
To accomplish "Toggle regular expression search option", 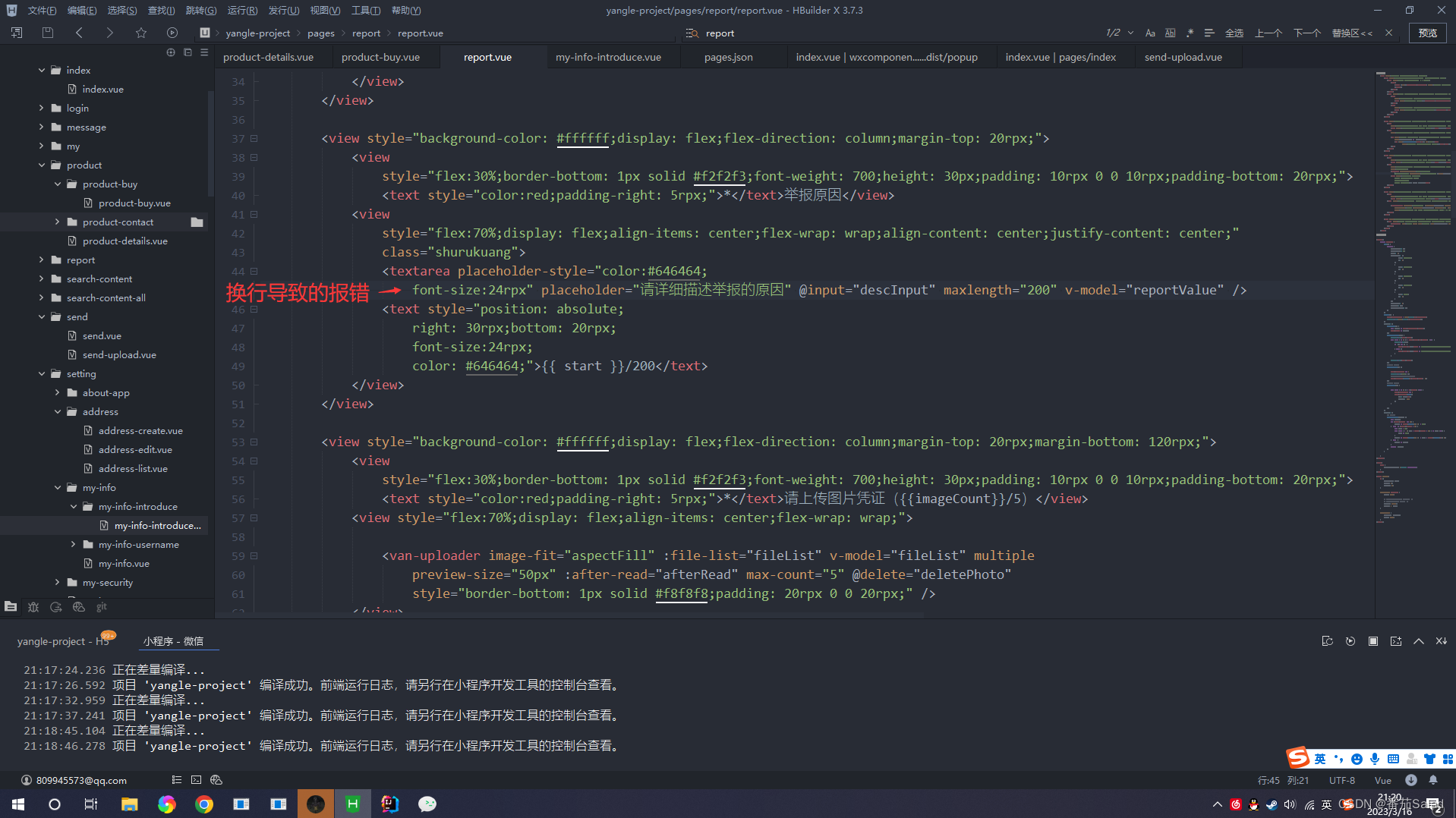I will 1190,33.
